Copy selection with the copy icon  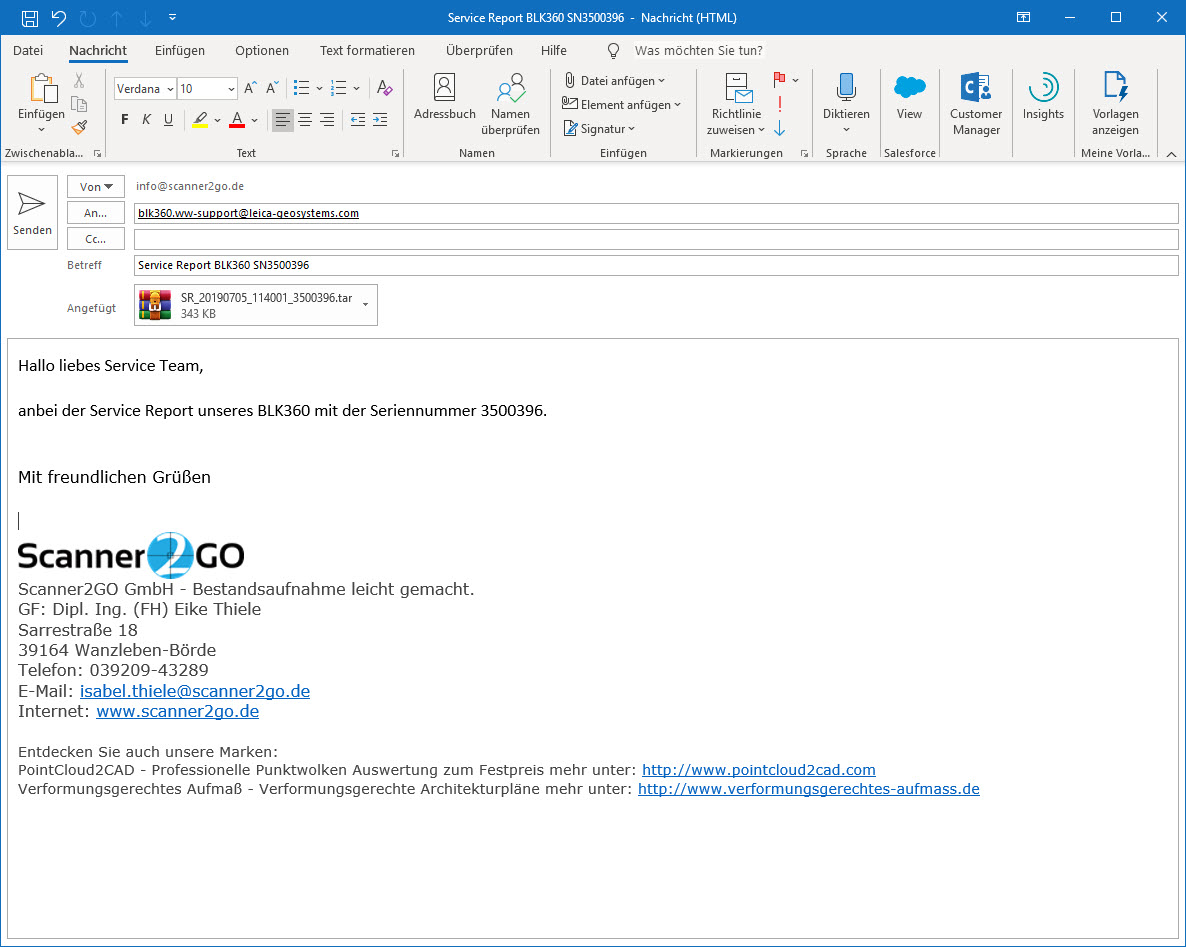(79, 104)
